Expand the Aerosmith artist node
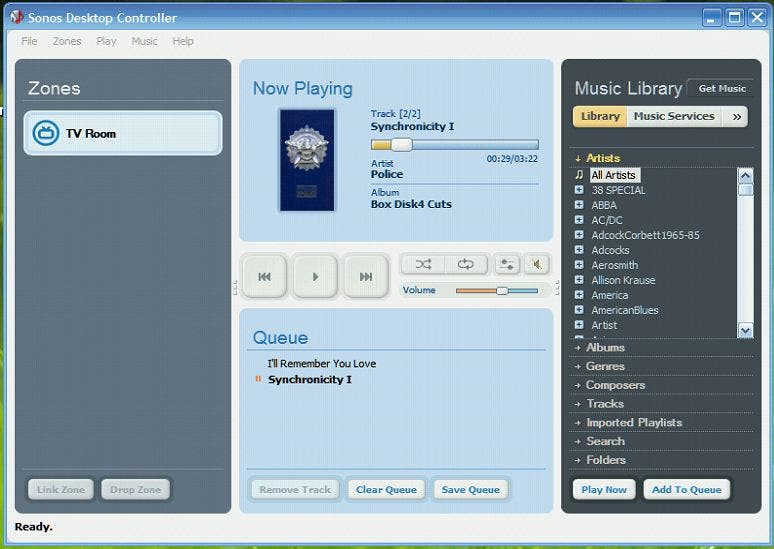This screenshot has width=774, height=549. 580,265
